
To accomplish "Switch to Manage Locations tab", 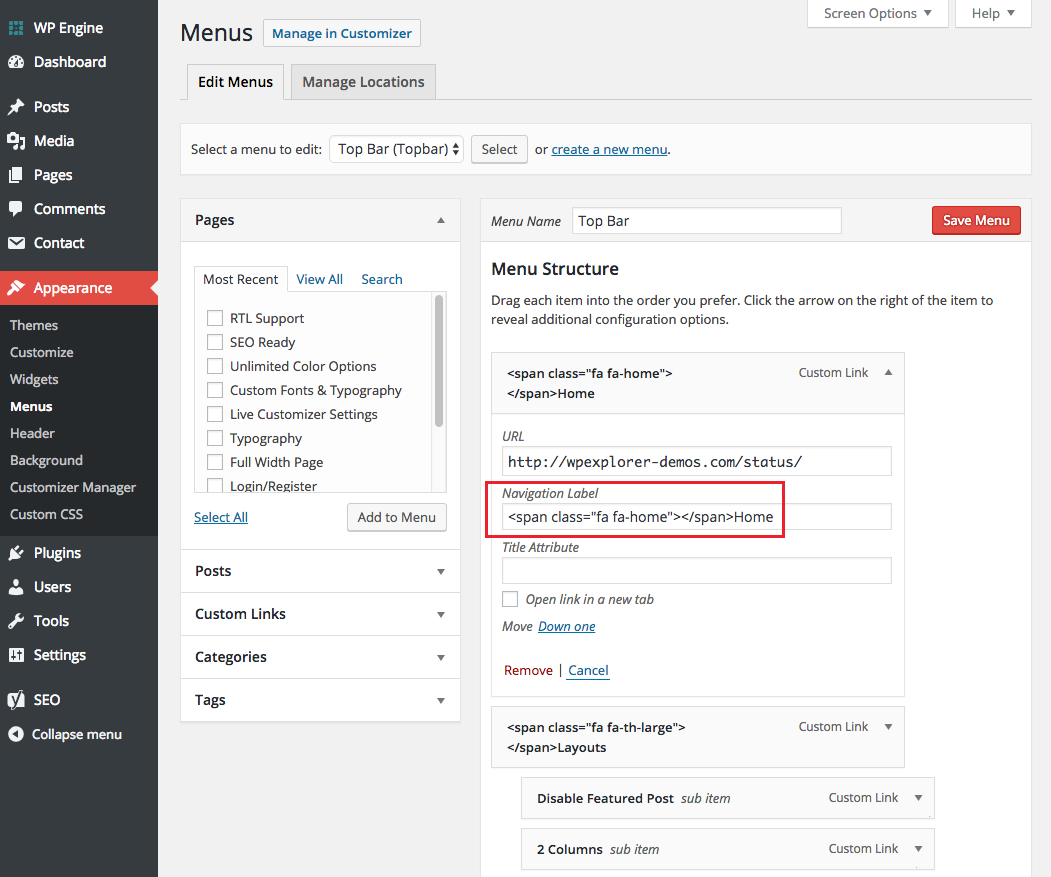I will click(363, 82).
